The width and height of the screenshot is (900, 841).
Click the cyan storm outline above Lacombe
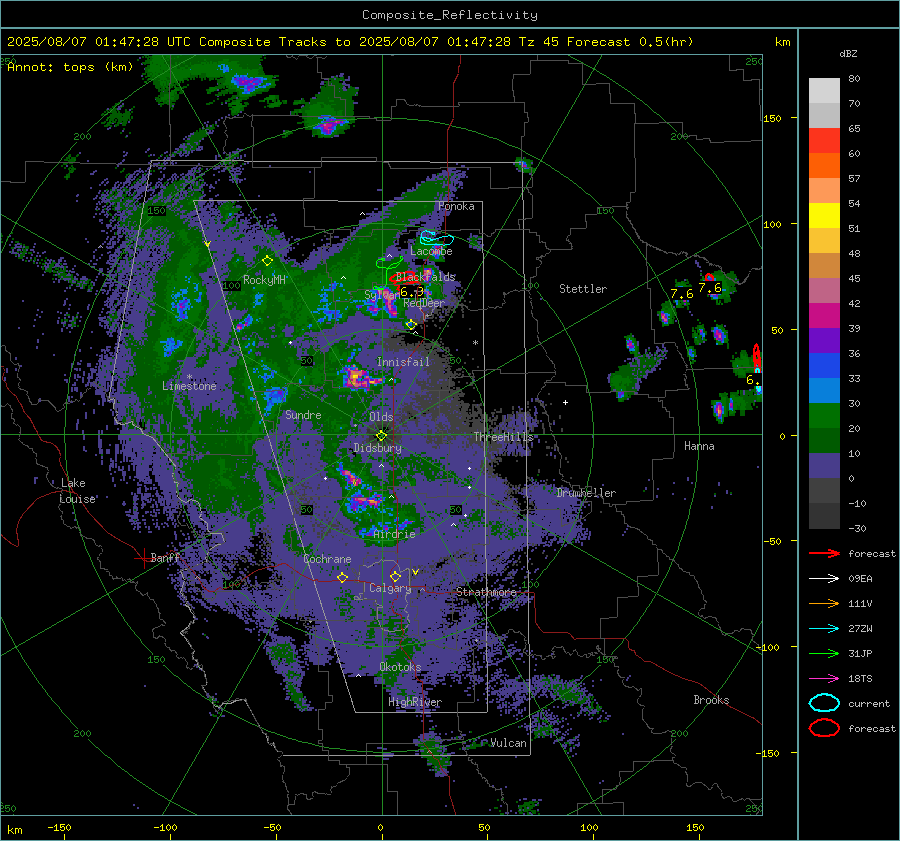coord(436,238)
